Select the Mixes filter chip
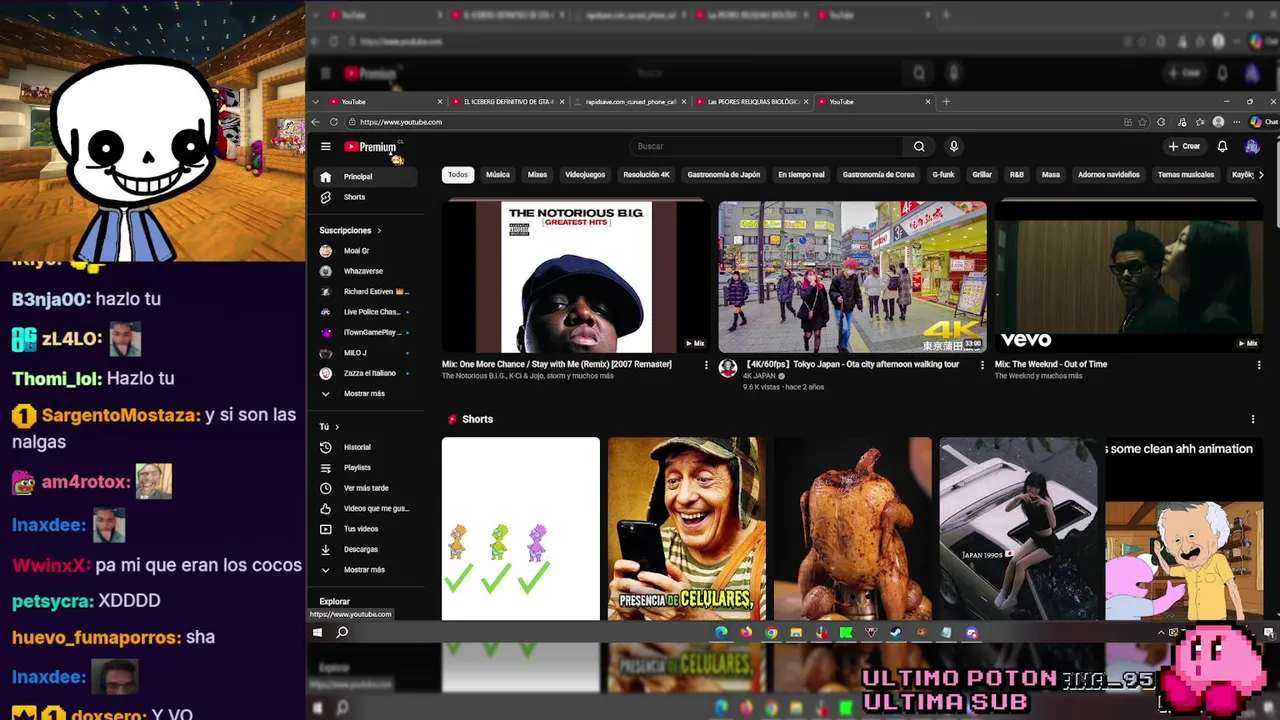 tap(537, 175)
